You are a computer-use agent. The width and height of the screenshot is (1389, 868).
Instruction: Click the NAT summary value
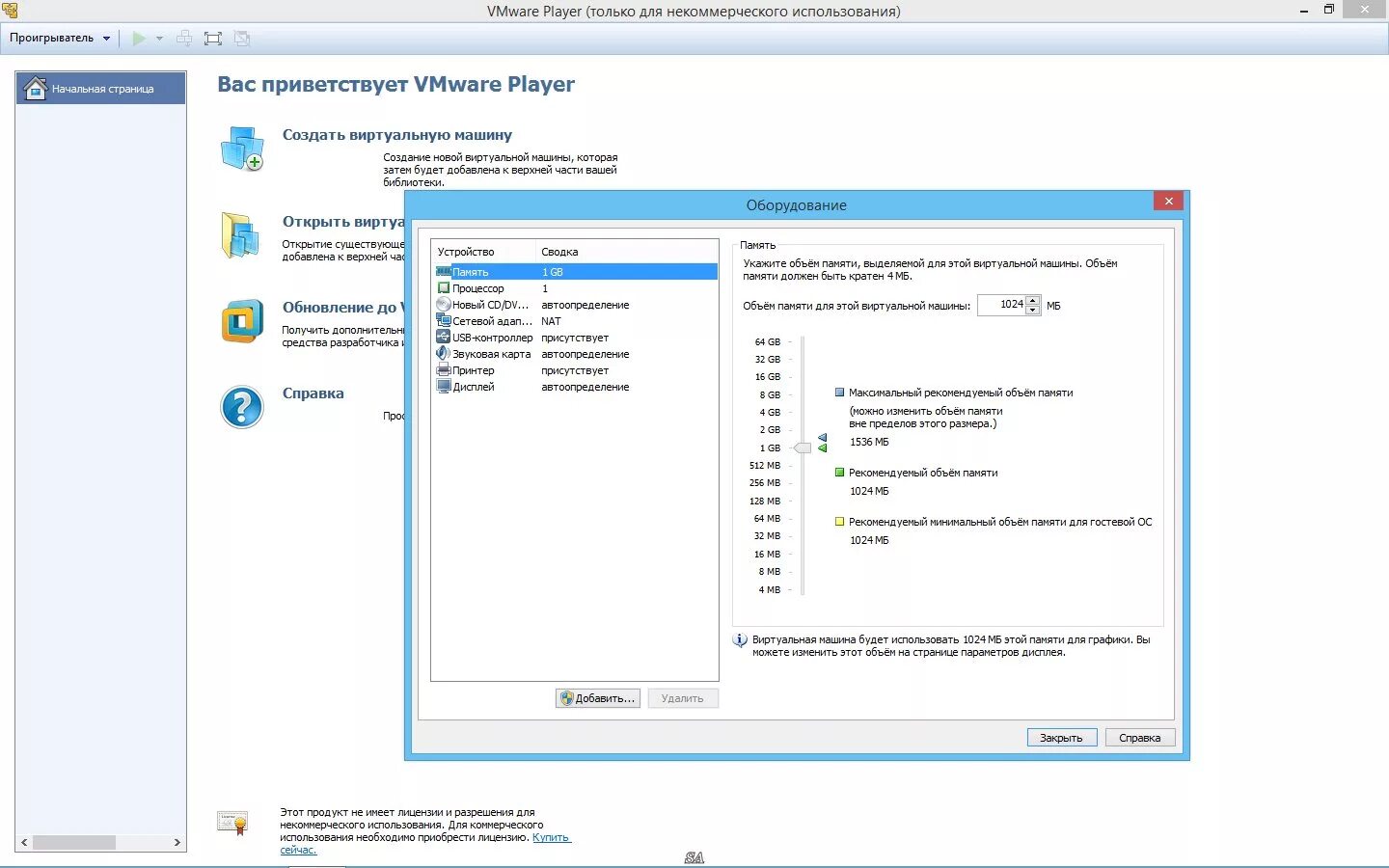(551, 321)
